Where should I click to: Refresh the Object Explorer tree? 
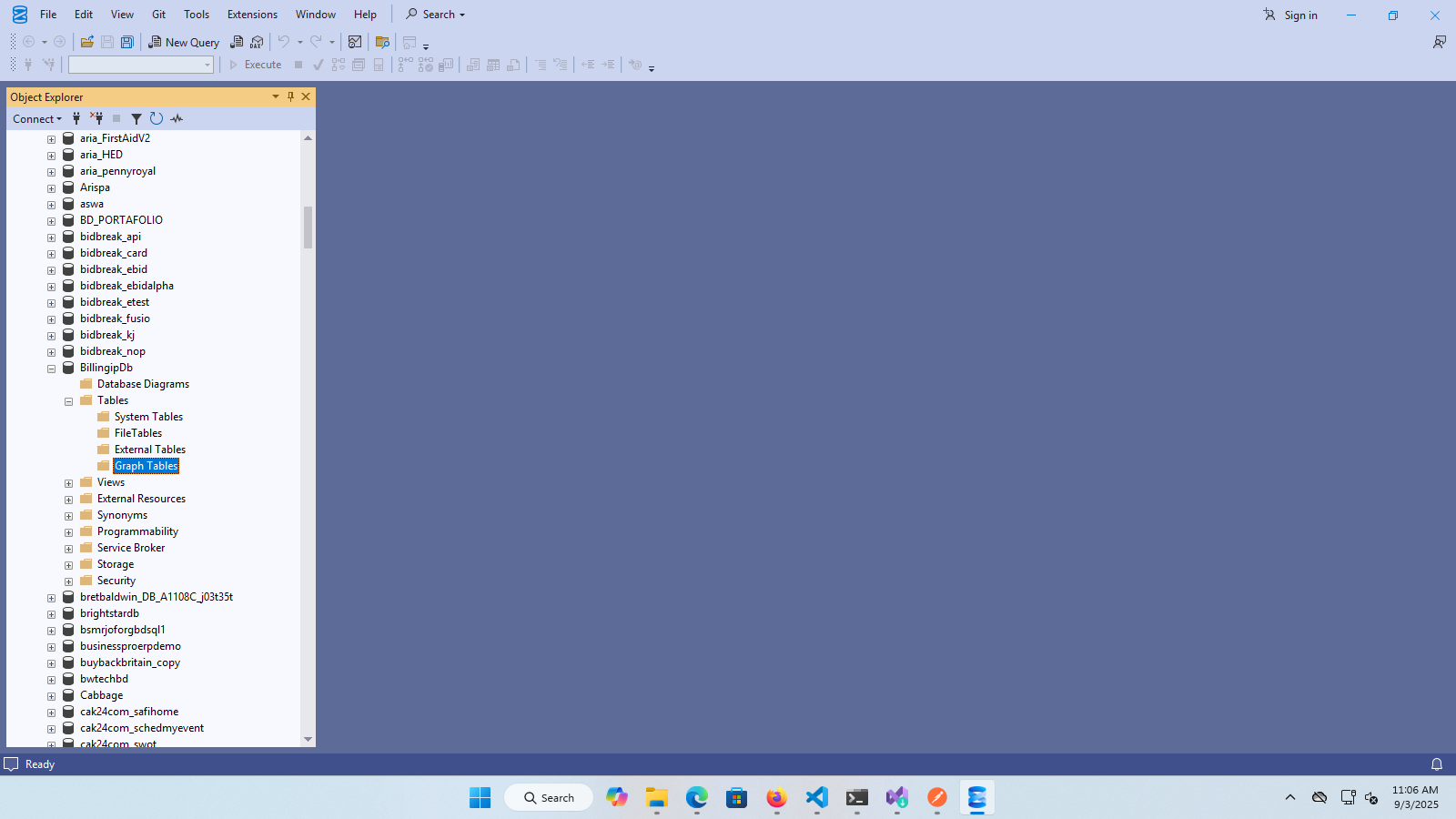click(157, 119)
